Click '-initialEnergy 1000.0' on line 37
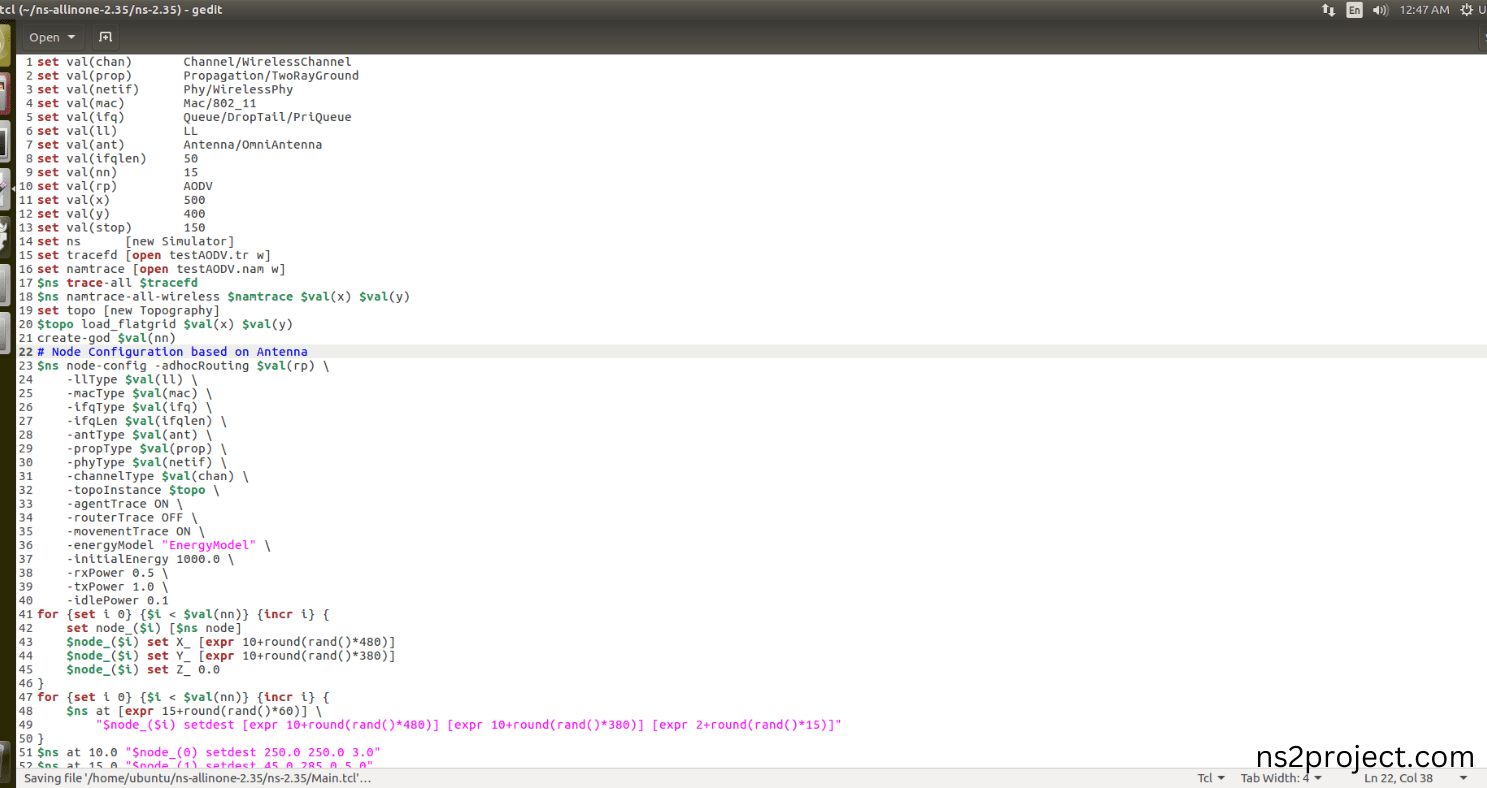 point(143,559)
